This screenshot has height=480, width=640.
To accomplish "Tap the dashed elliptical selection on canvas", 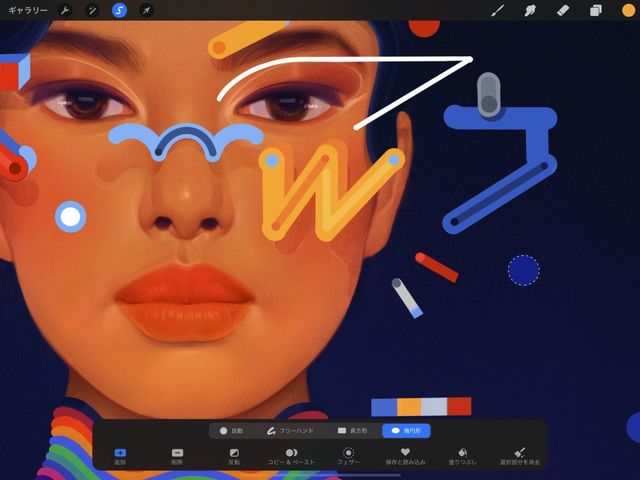I will click(524, 270).
